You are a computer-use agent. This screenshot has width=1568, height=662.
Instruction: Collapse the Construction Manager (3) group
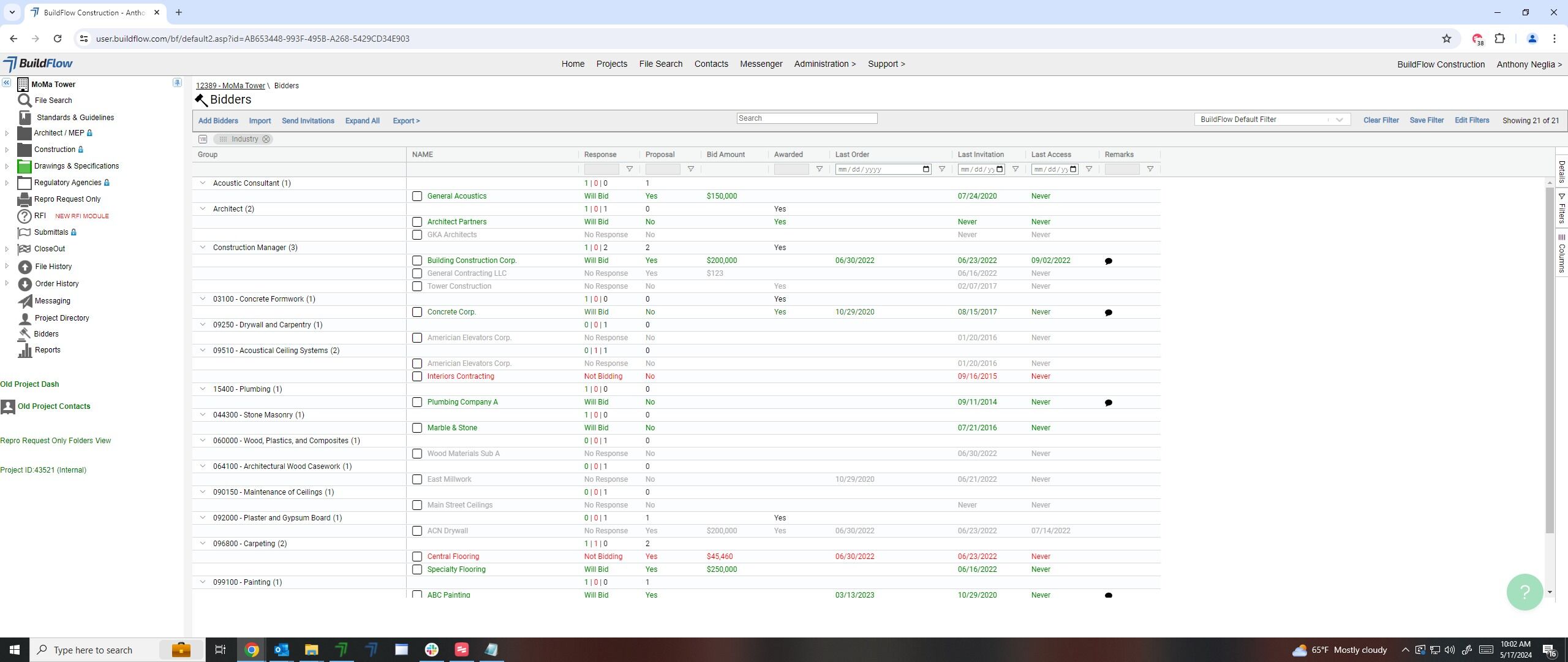coord(203,248)
